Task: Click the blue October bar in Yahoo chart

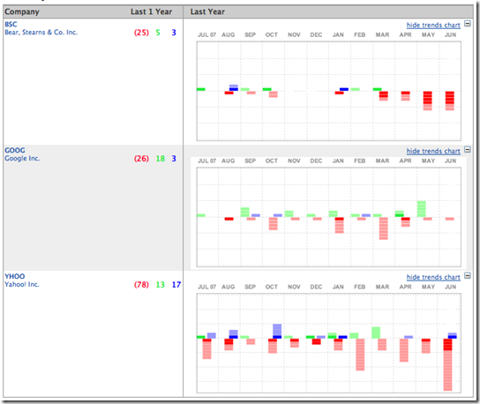Action: (x=277, y=331)
